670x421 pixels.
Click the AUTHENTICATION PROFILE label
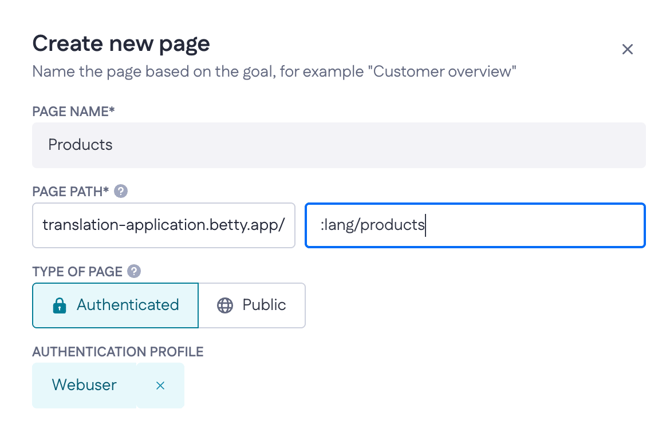click(x=117, y=352)
